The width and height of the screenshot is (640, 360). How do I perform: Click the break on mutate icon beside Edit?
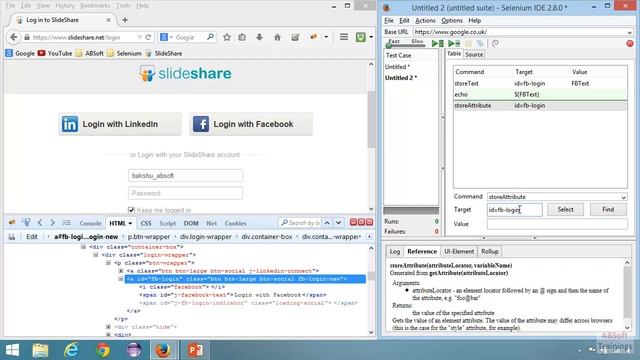[11, 237]
